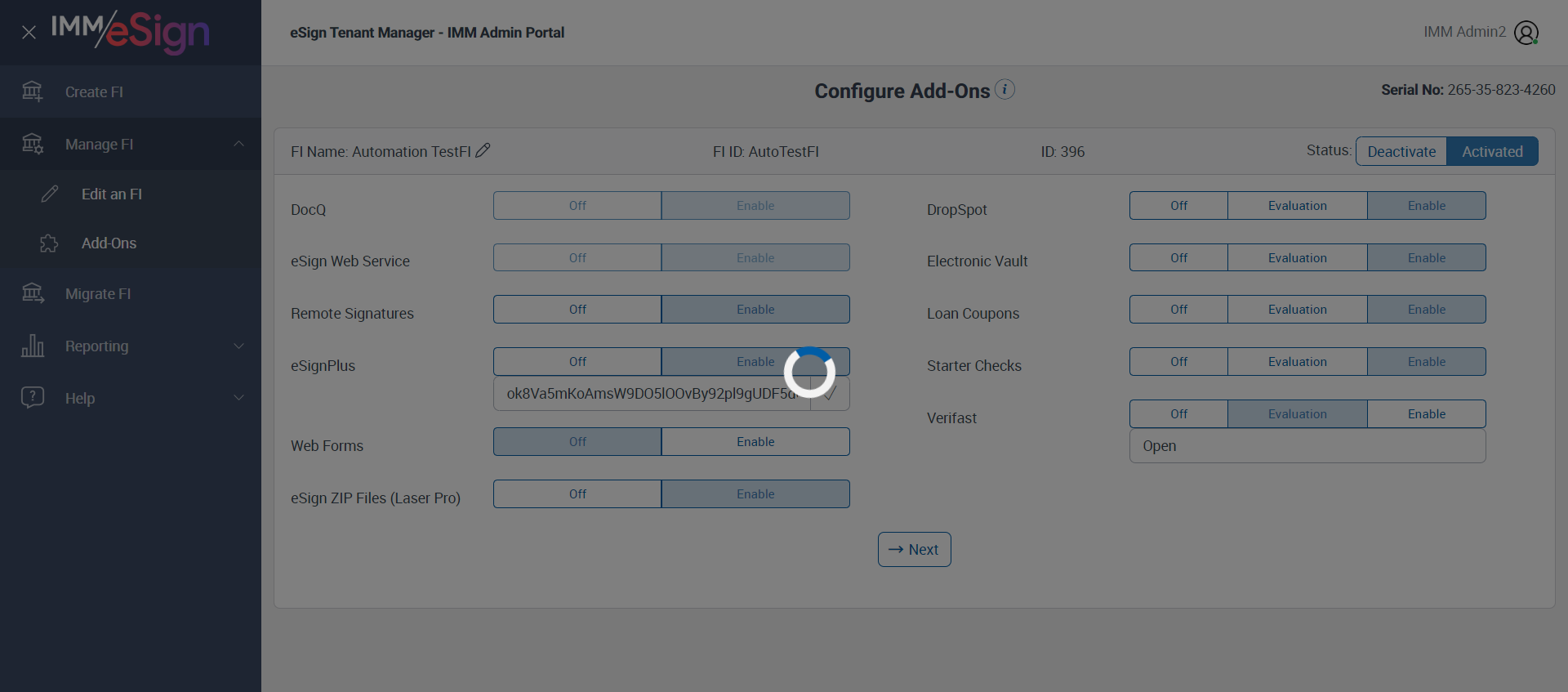Open the Reporting menu item
Screen dimensions: 1568x692
click(x=131, y=346)
